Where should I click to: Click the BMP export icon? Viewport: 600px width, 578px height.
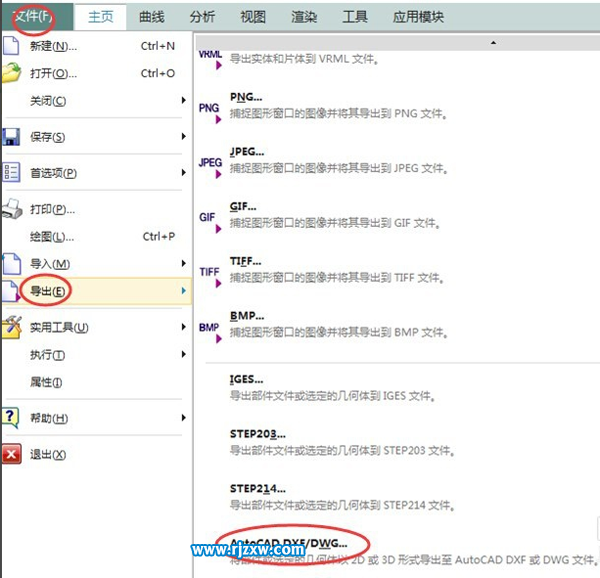pos(210,332)
